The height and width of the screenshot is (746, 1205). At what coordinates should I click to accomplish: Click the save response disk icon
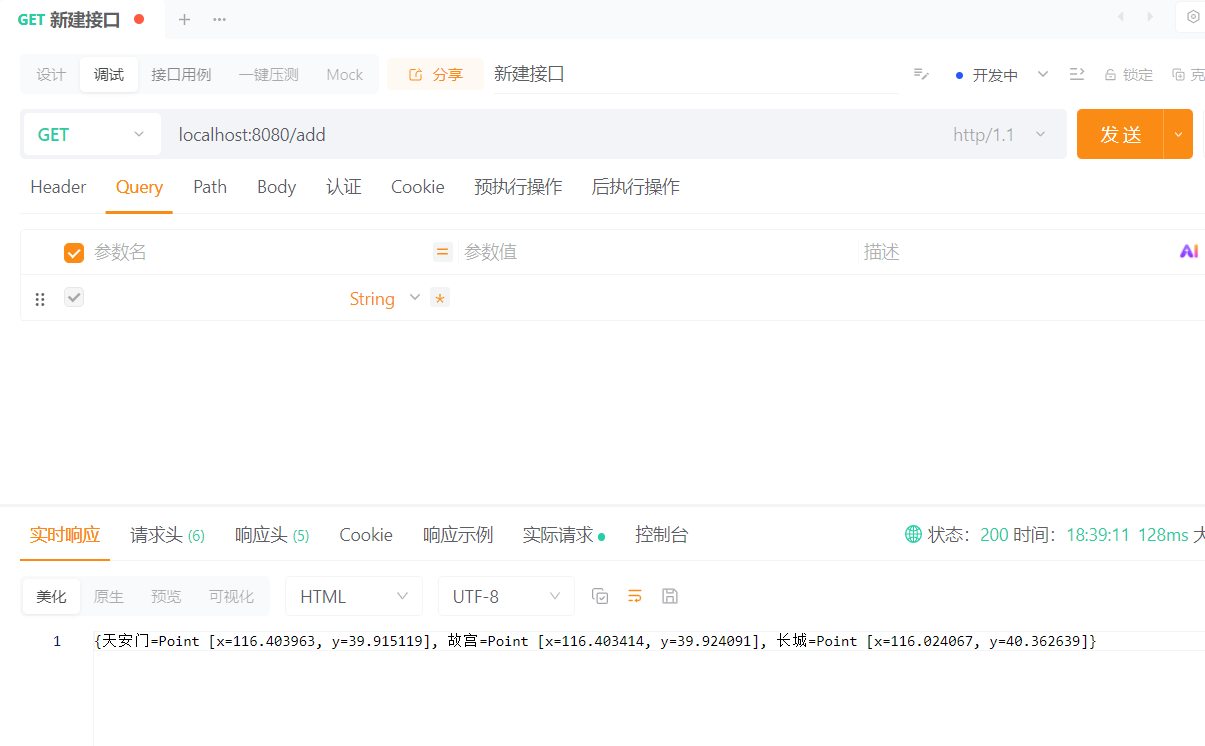[x=670, y=596]
